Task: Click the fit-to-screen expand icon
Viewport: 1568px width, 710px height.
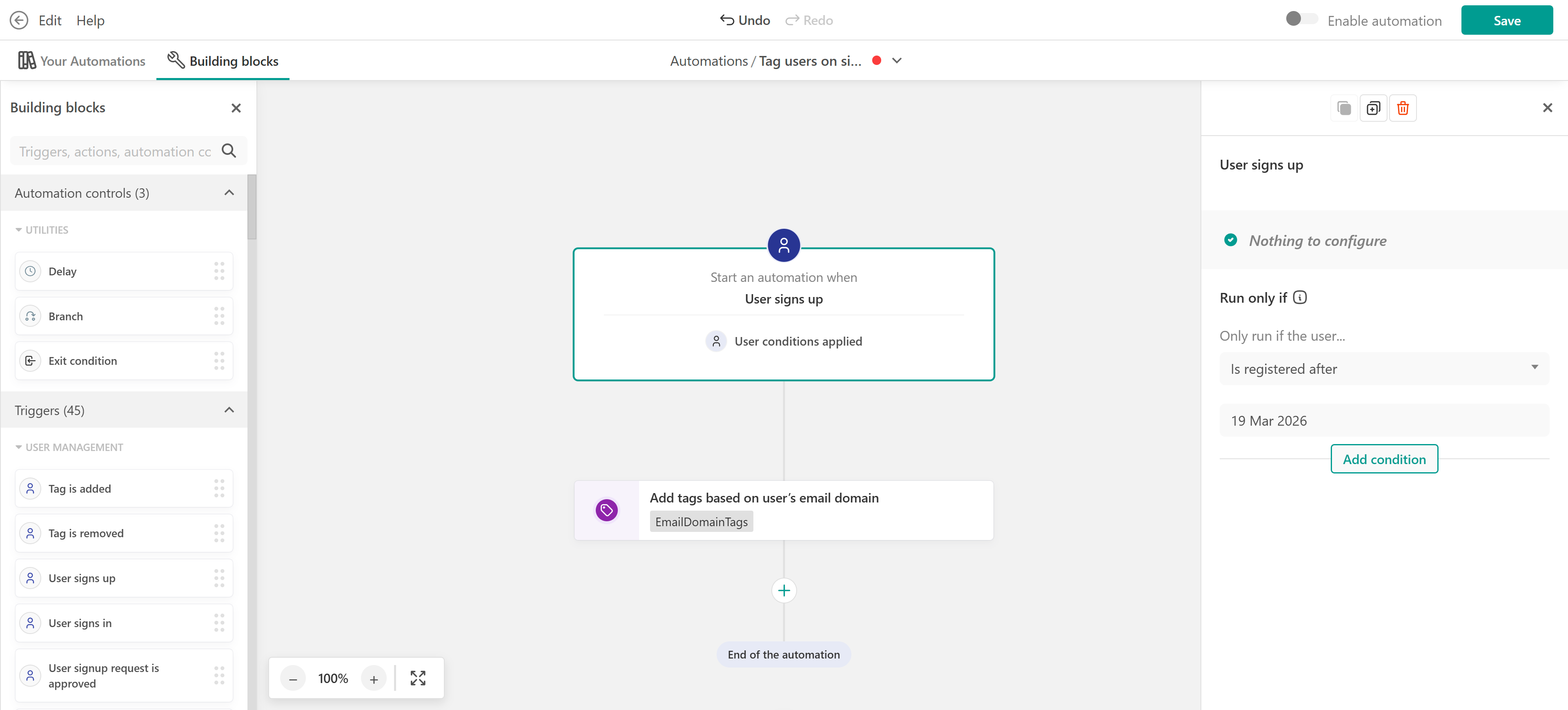Action: pyautogui.click(x=418, y=678)
